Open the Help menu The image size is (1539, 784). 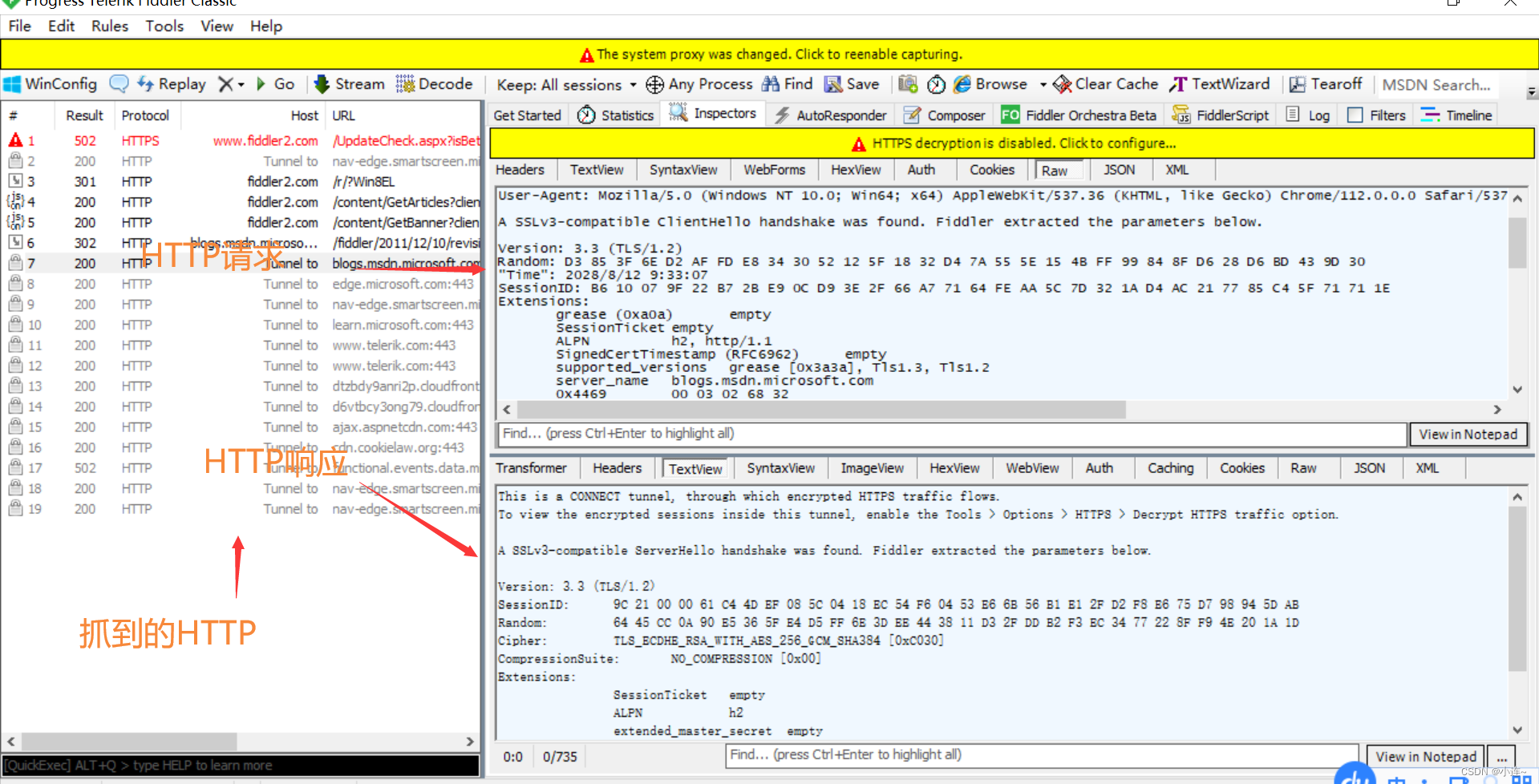[x=266, y=26]
